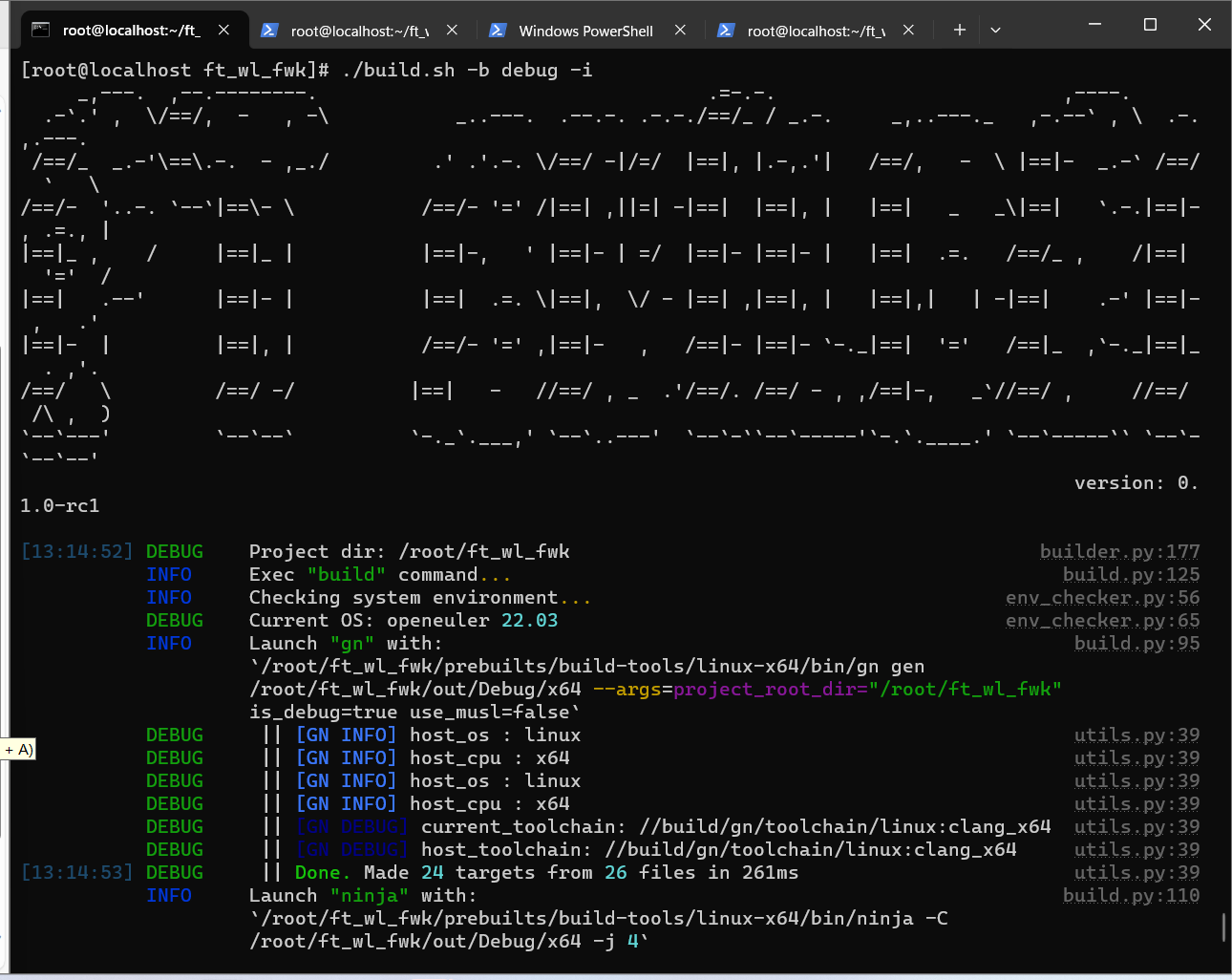Click the 'version: 0.' text
The height and width of the screenshot is (980, 1232).
coord(1136,482)
